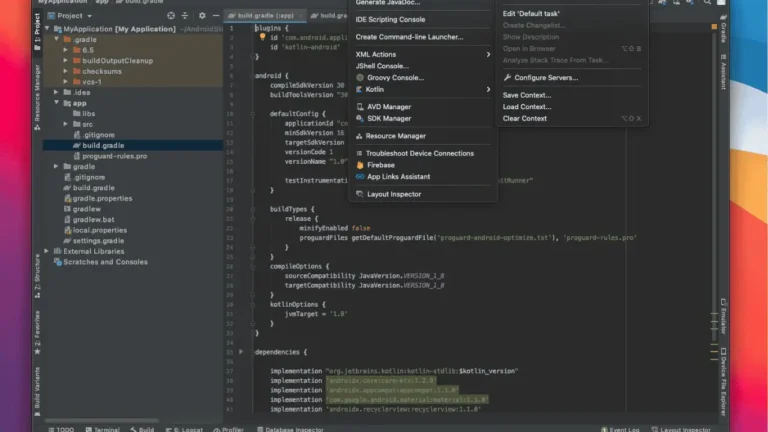Open the Structure side tab
The height and width of the screenshot is (432, 768).
(38, 276)
